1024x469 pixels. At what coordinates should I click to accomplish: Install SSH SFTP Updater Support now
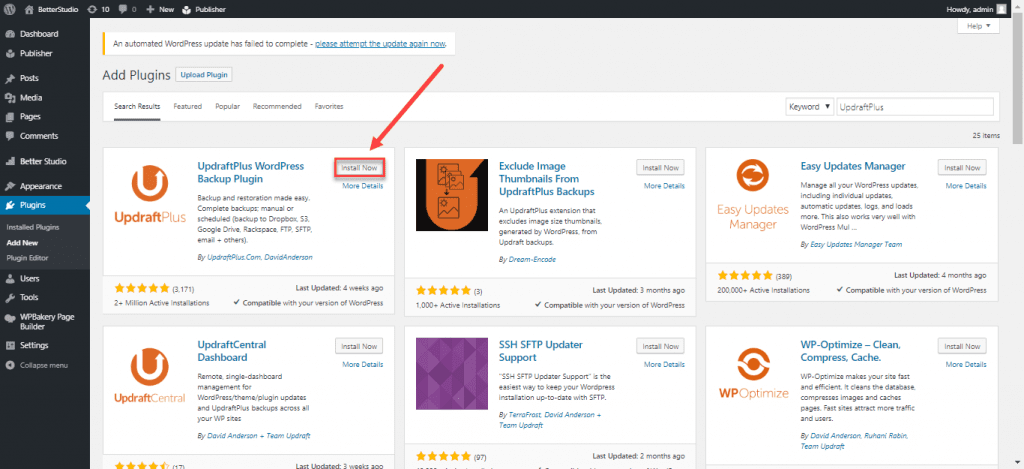[x=660, y=346]
